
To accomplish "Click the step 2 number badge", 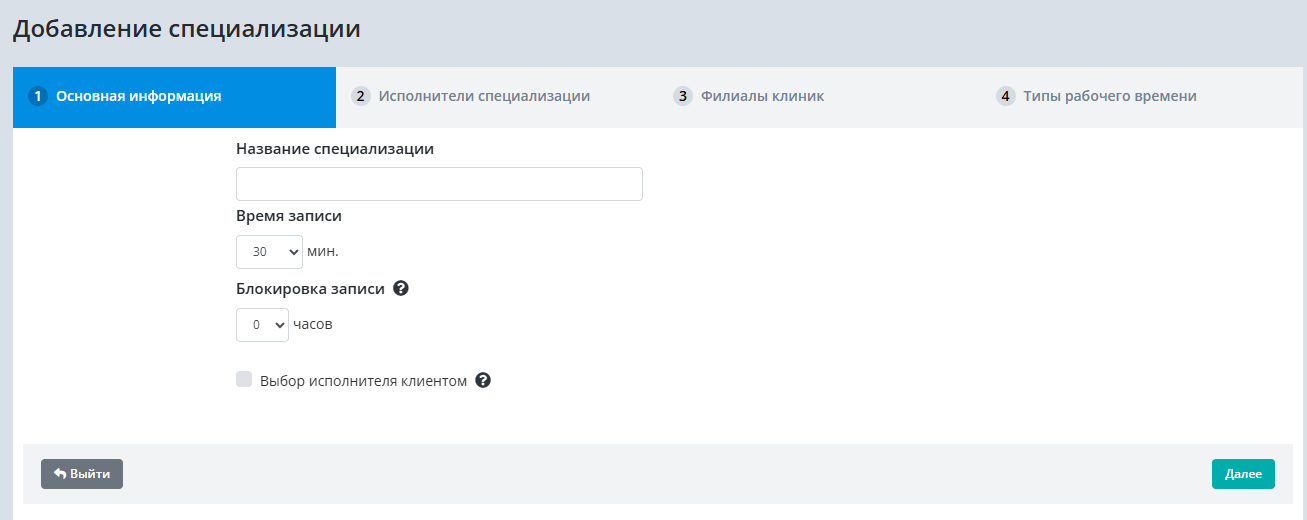I will [361, 97].
